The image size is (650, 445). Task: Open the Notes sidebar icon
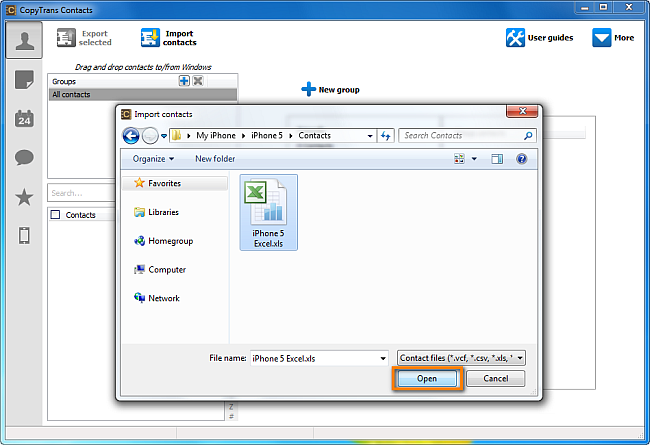coord(24,80)
